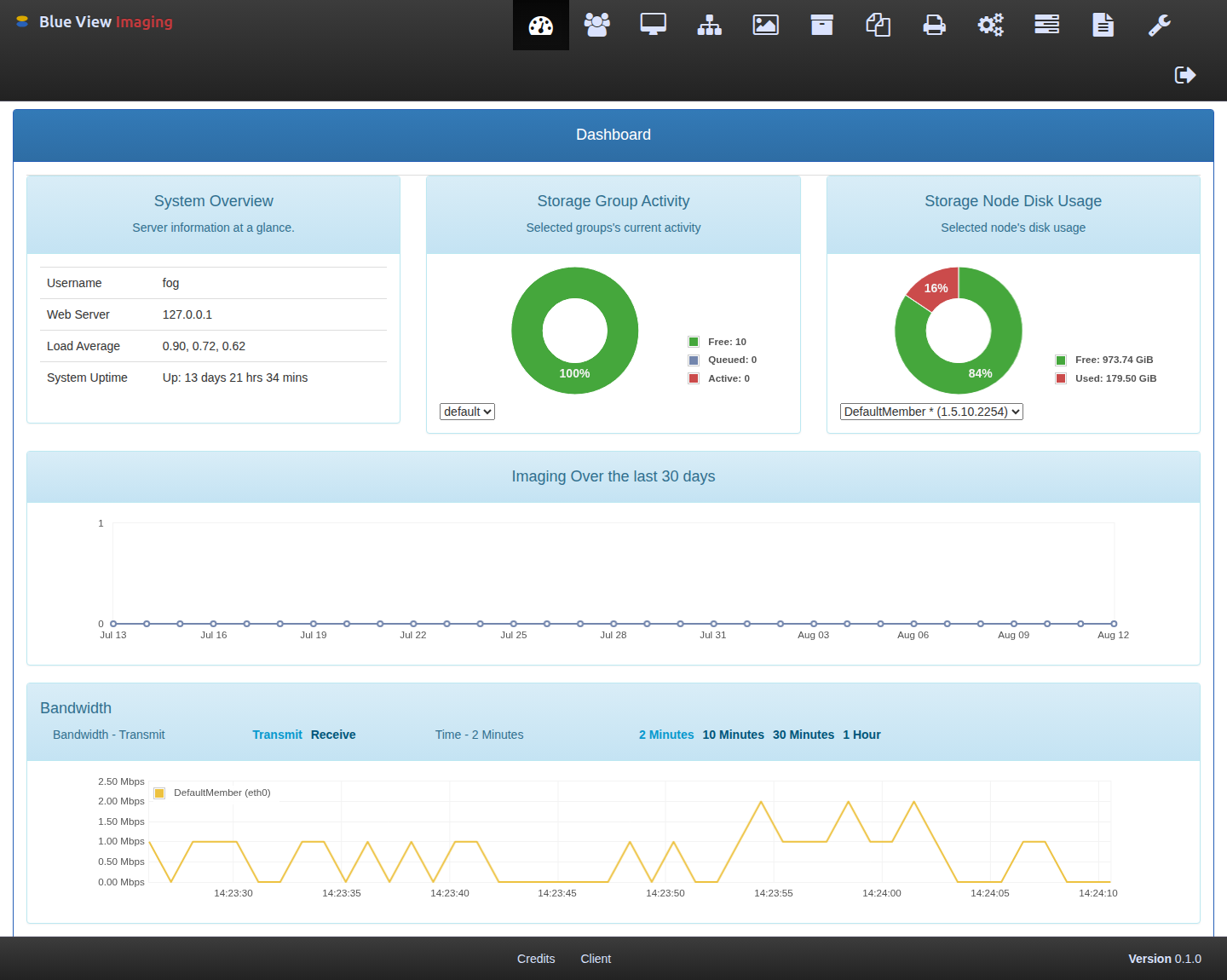Open the Groups hierarchy icon

click(710, 26)
